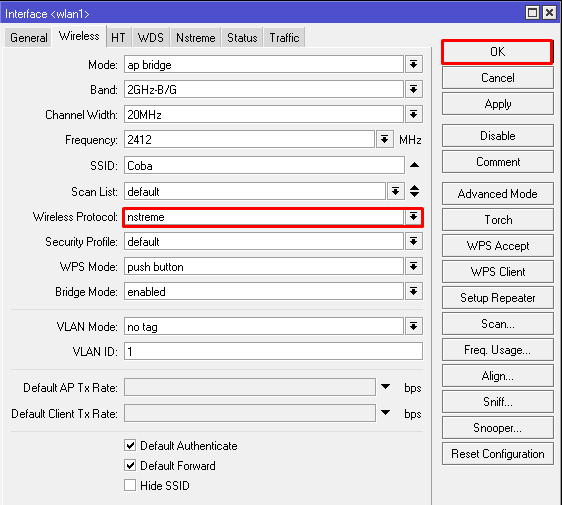Open the WPS Mode dropdown arrow

pos(414,266)
